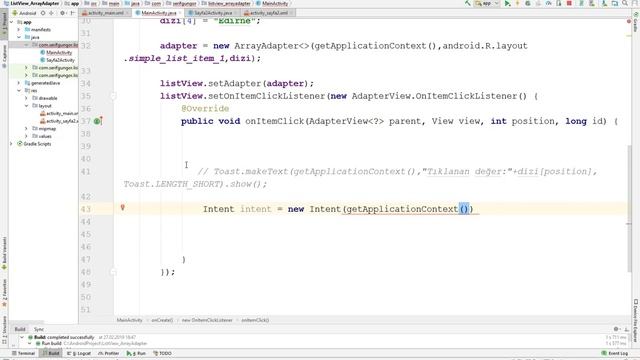Fold the listener block at line 35
The height and width of the screenshot is (360, 640).
click(x=113, y=96)
